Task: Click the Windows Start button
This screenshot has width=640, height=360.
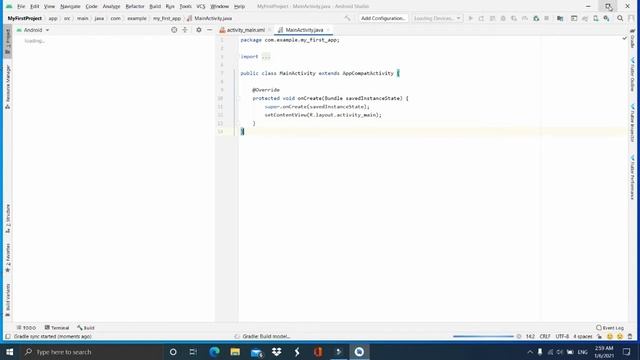Action: point(9,352)
